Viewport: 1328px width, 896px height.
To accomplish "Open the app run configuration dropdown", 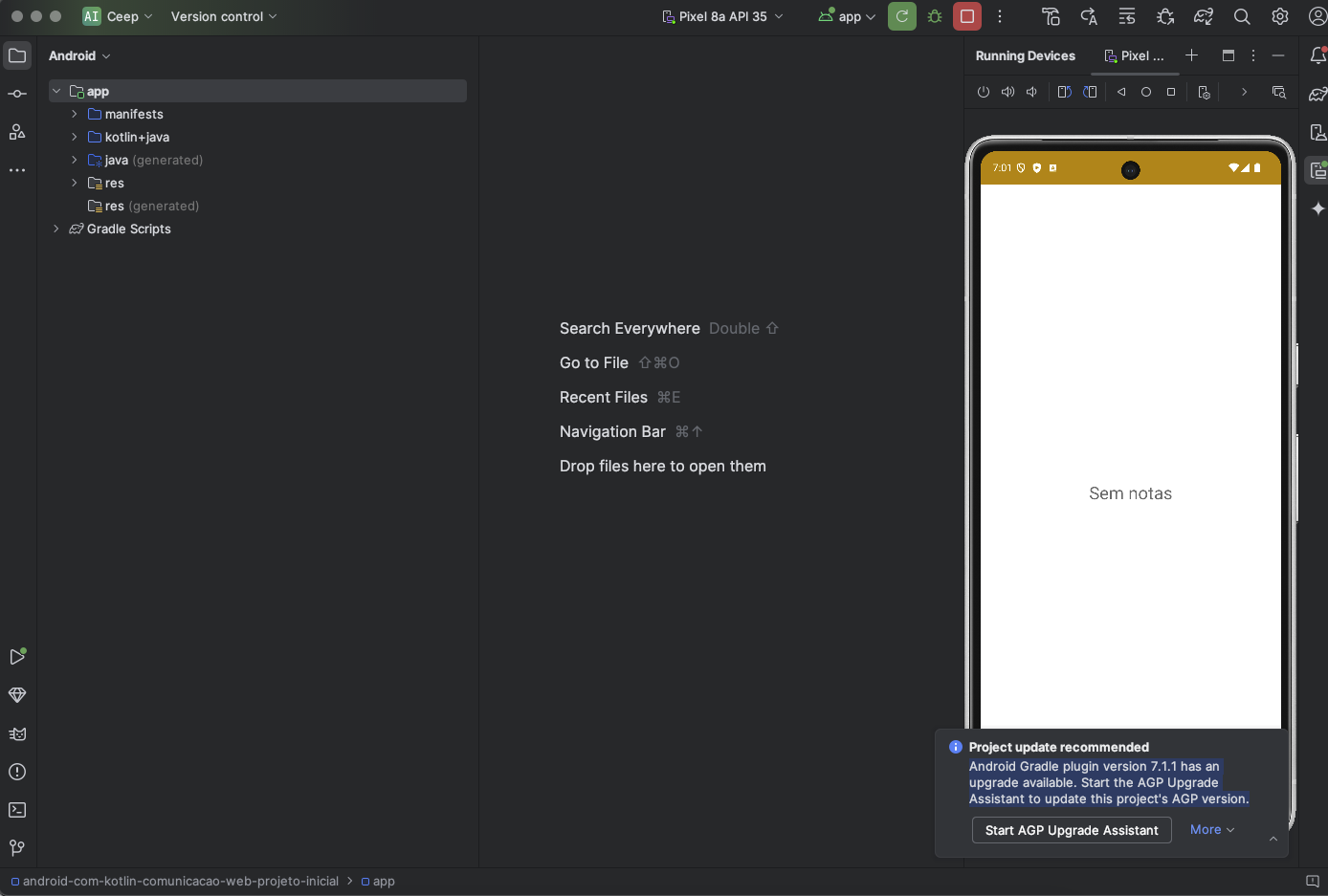I will 848,16.
